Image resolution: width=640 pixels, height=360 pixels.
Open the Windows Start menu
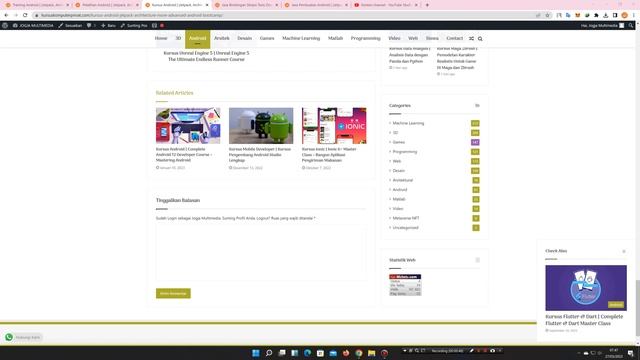click(256, 353)
